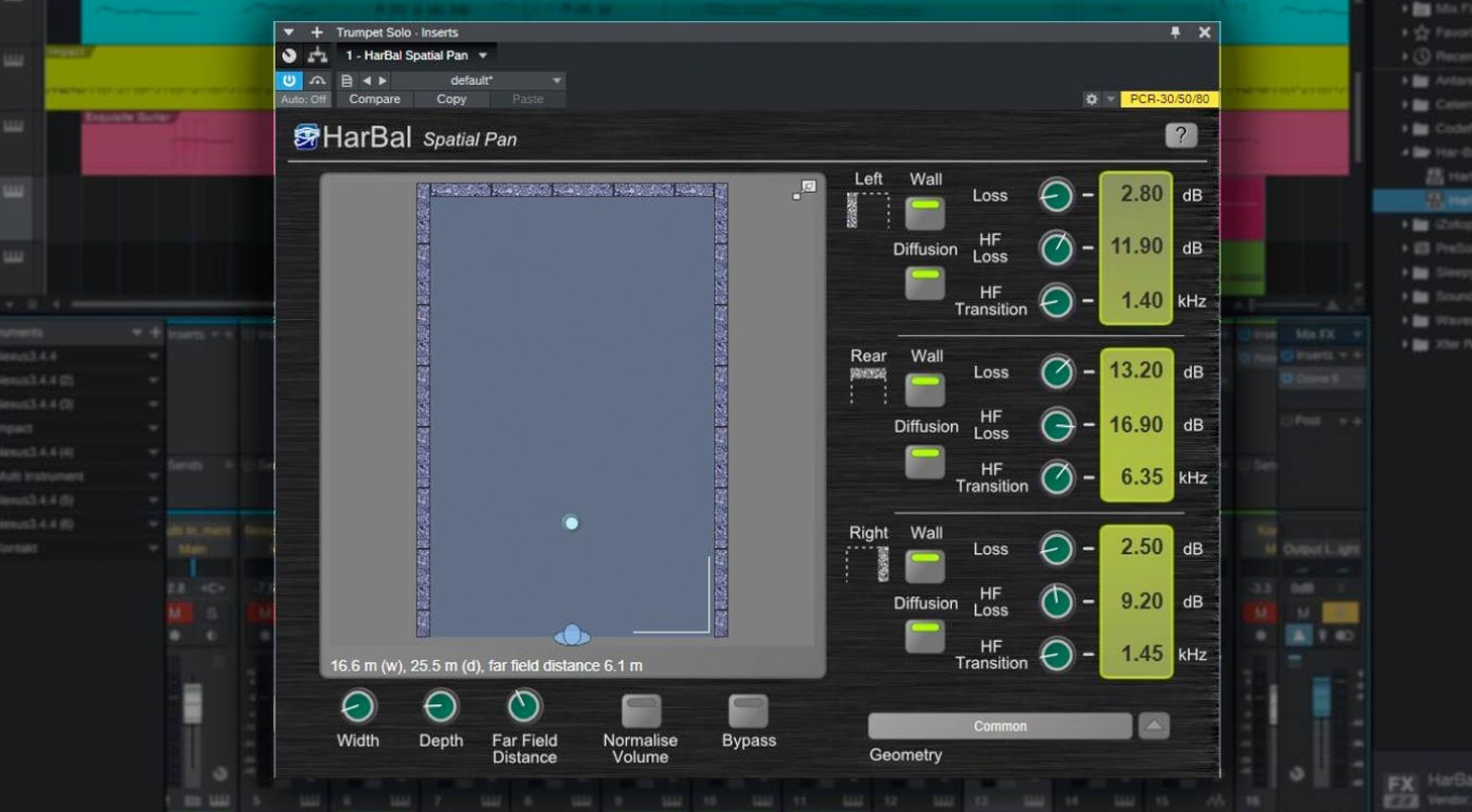Click the Rear wall 6.35 kHz value
Viewport: 1472px width, 812px height.
pos(1141,477)
